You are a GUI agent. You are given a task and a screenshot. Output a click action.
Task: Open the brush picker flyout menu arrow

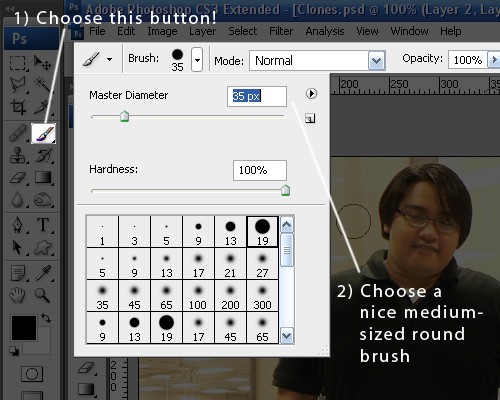[311, 94]
